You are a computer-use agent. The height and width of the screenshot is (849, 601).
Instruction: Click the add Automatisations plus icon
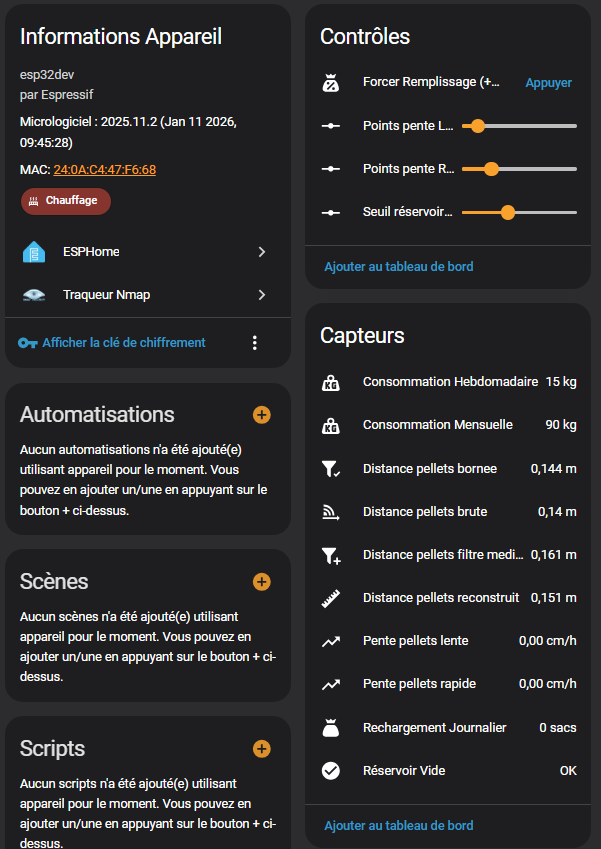tap(262, 414)
